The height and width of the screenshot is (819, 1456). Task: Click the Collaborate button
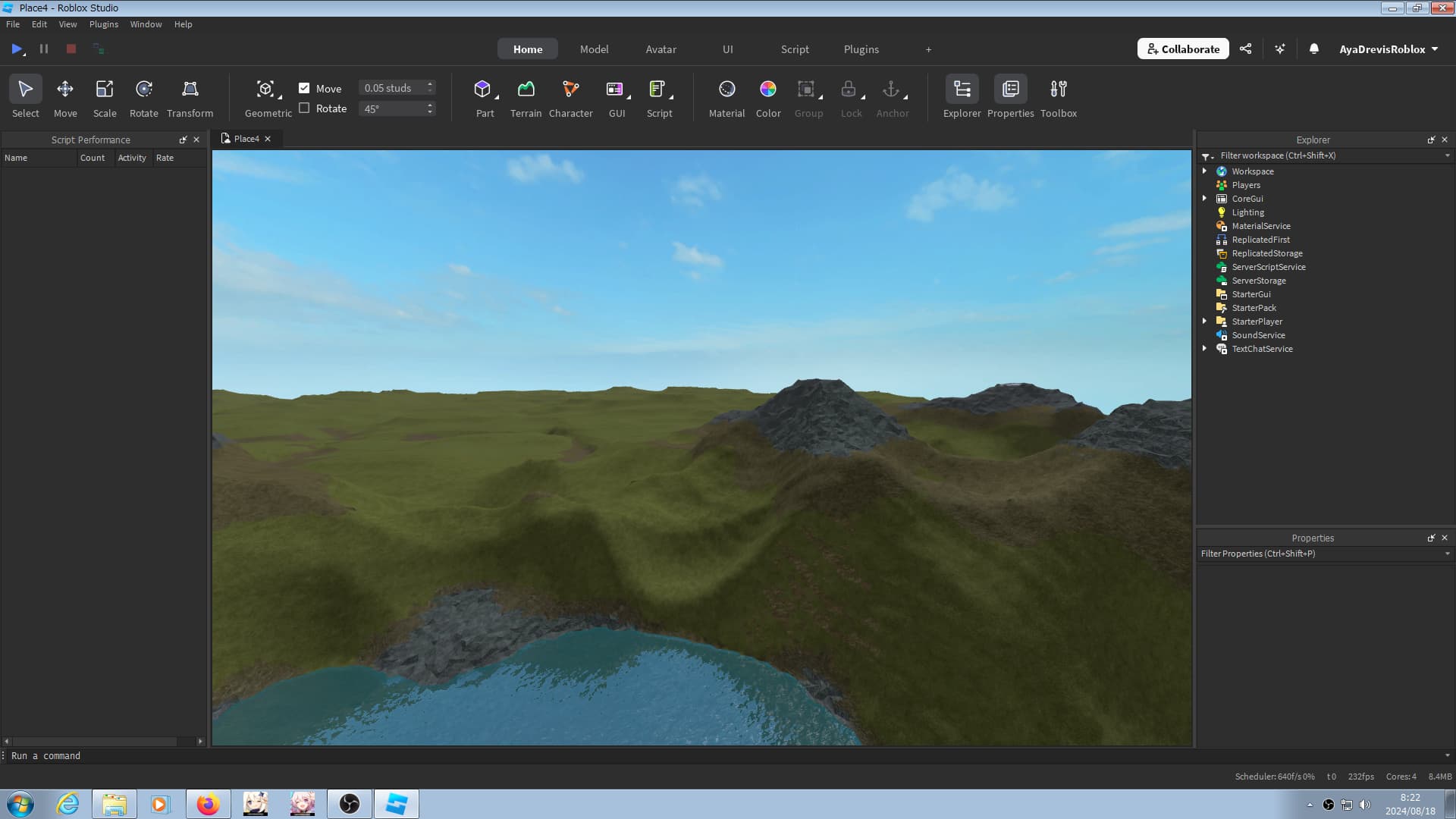[x=1183, y=49]
